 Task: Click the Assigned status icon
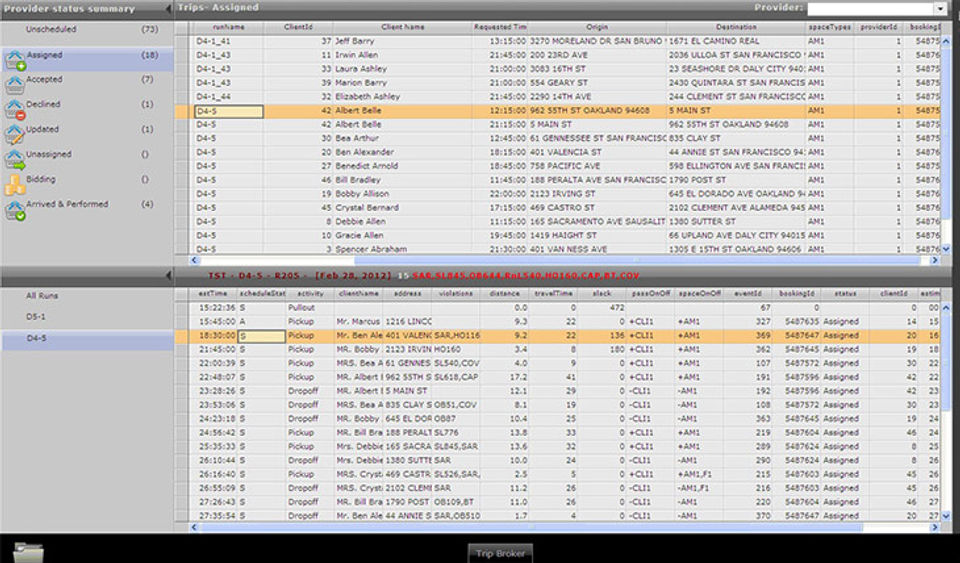click(15, 61)
